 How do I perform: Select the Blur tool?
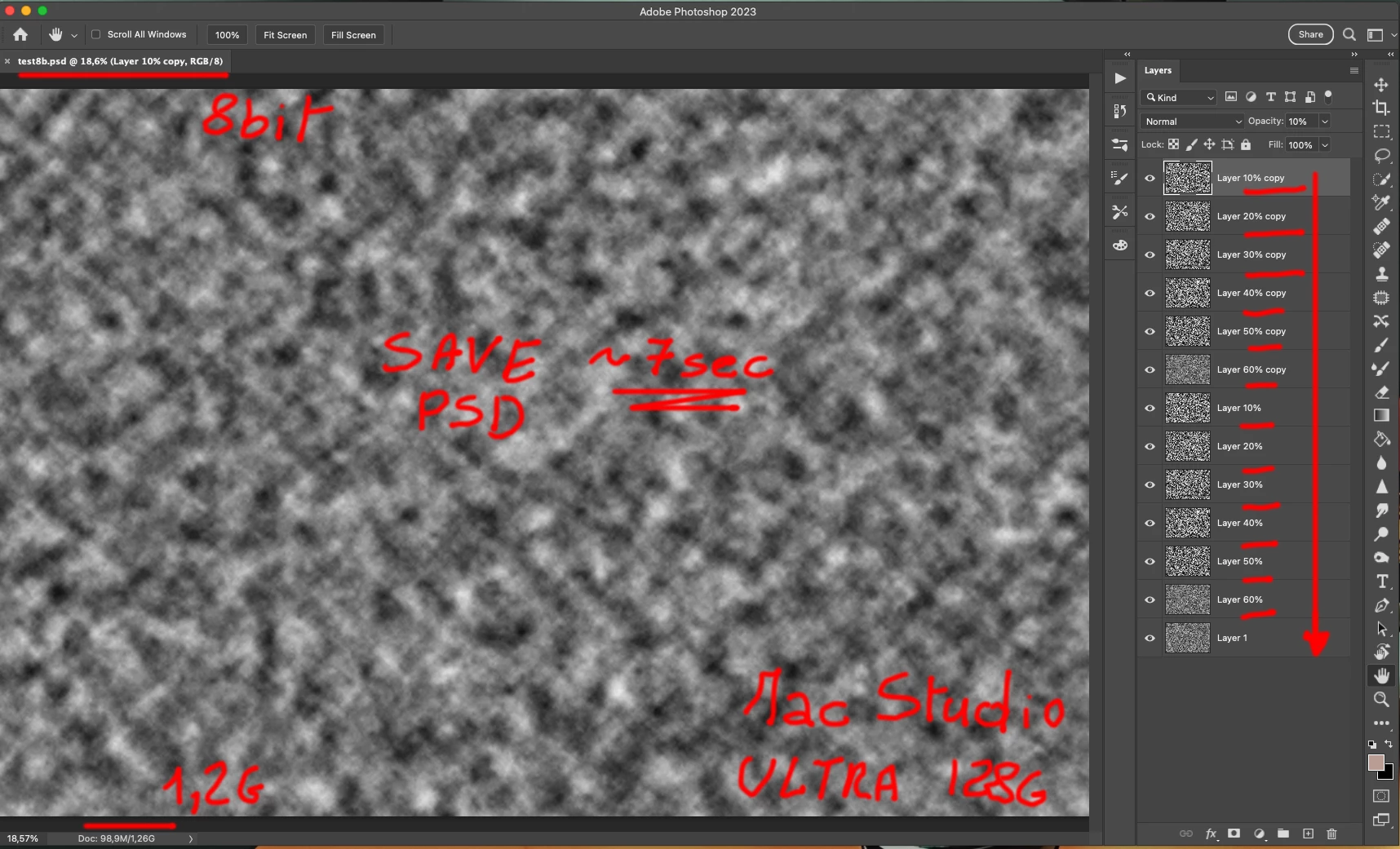tap(1381, 462)
